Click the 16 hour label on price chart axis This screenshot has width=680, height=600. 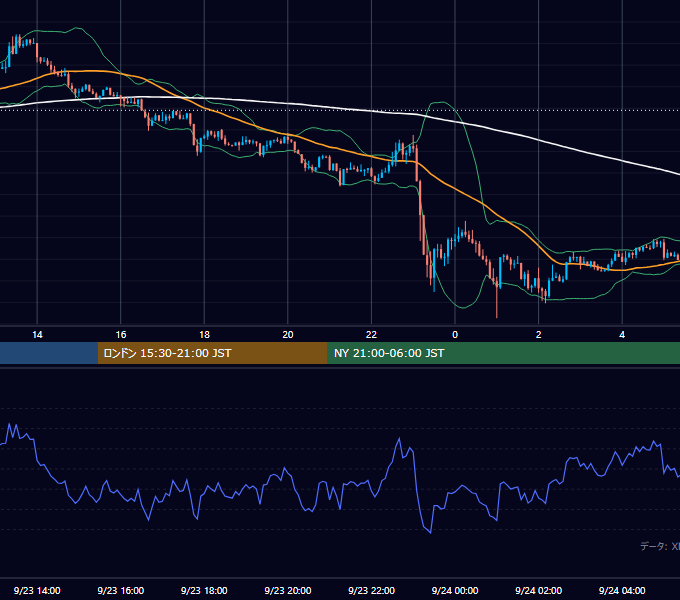[121, 335]
